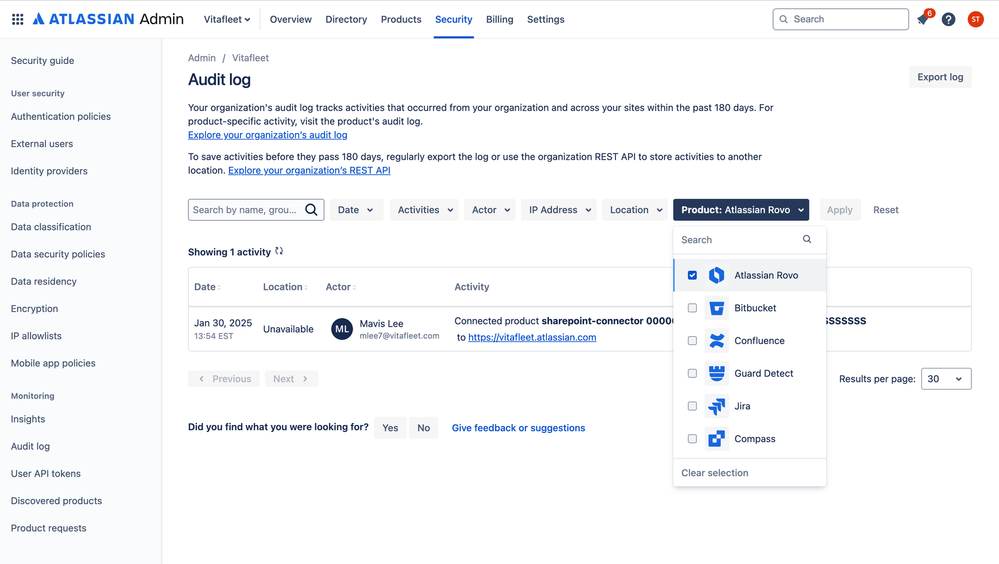Click the Jira product icon

(717, 406)
